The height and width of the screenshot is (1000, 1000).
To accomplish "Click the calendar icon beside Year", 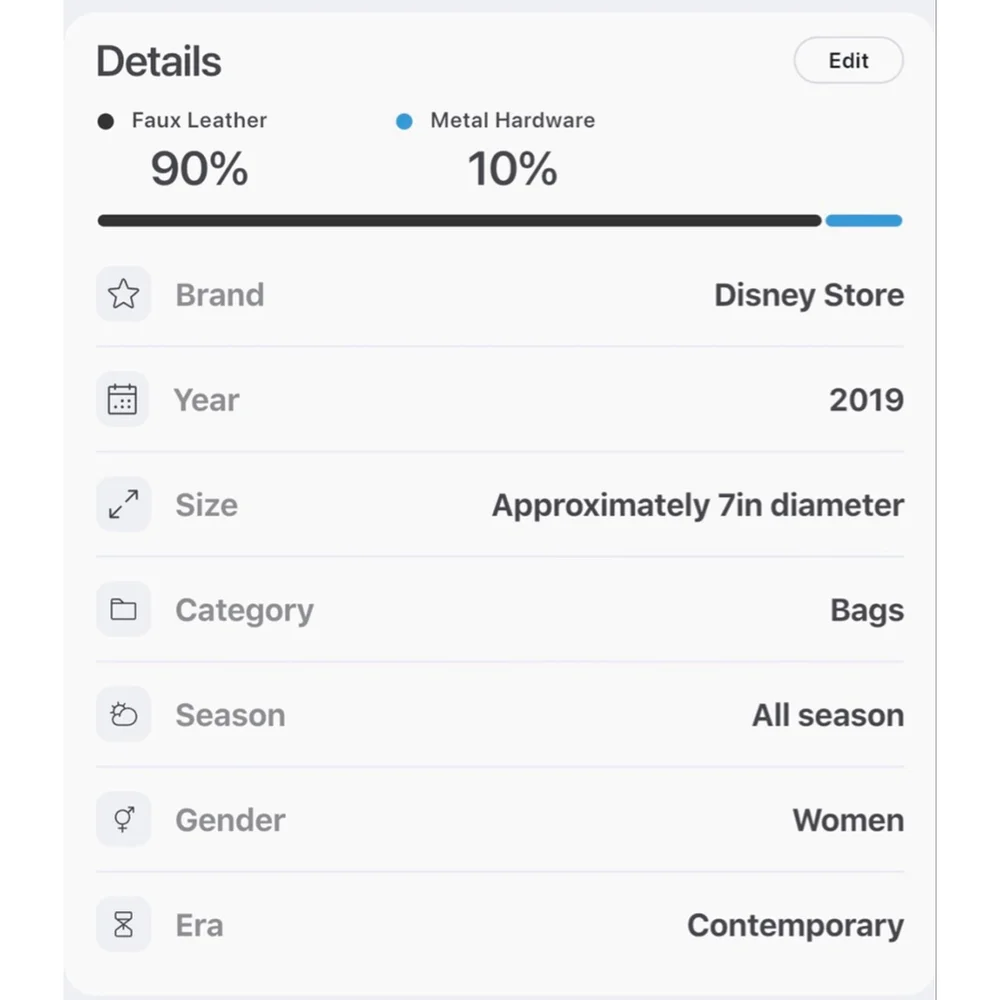I will coord(123,399).
